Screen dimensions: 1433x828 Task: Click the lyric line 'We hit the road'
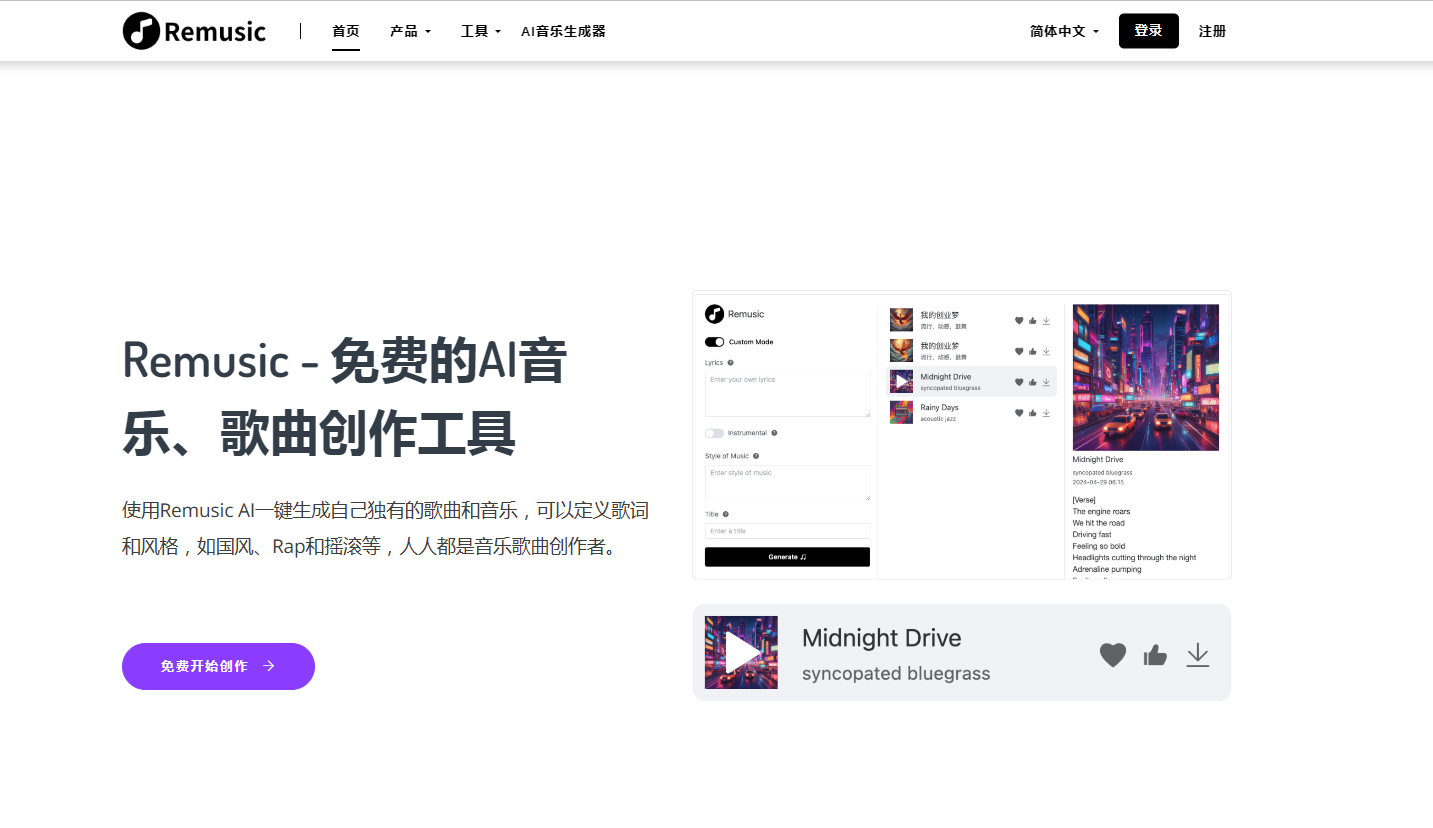click(x=1098, y=523)
